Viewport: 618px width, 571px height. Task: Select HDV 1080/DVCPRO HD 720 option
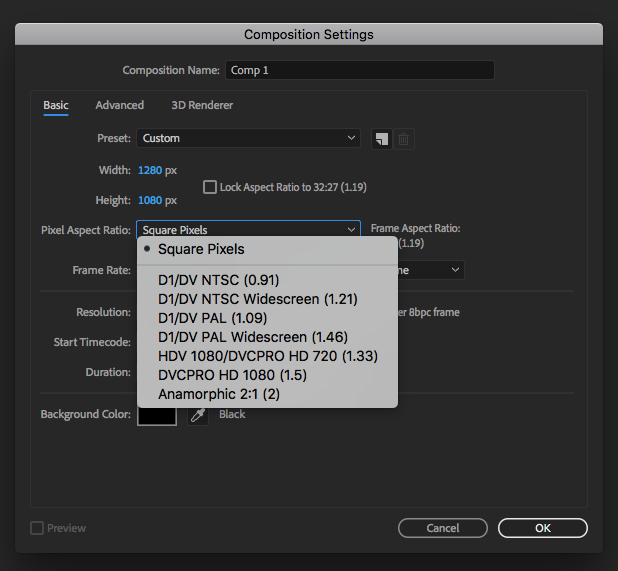tap(267, 356)
